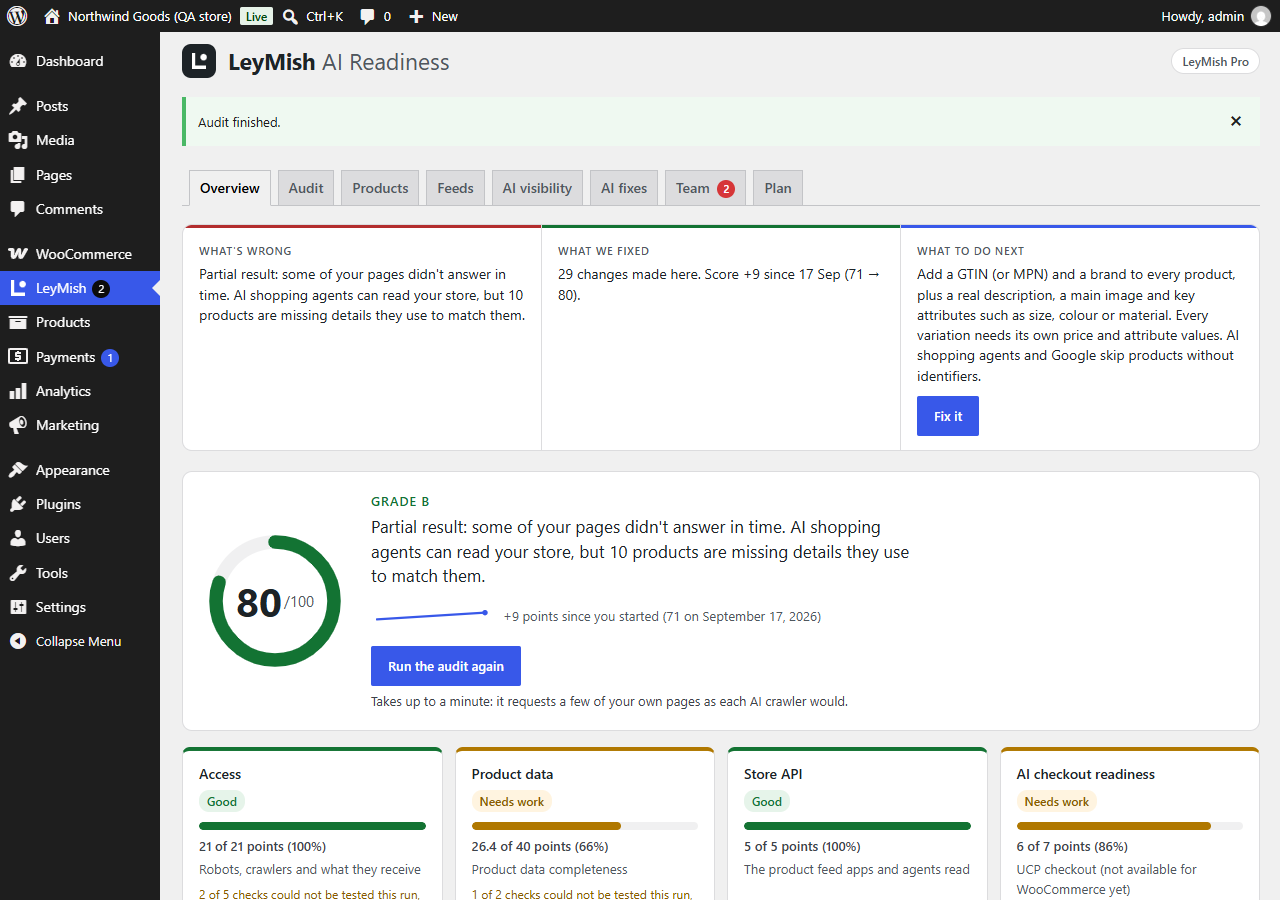The width and height of the screenshot is (1280, 900).
Task: Click the Product data progress bar
Action: tap(585, 826)
